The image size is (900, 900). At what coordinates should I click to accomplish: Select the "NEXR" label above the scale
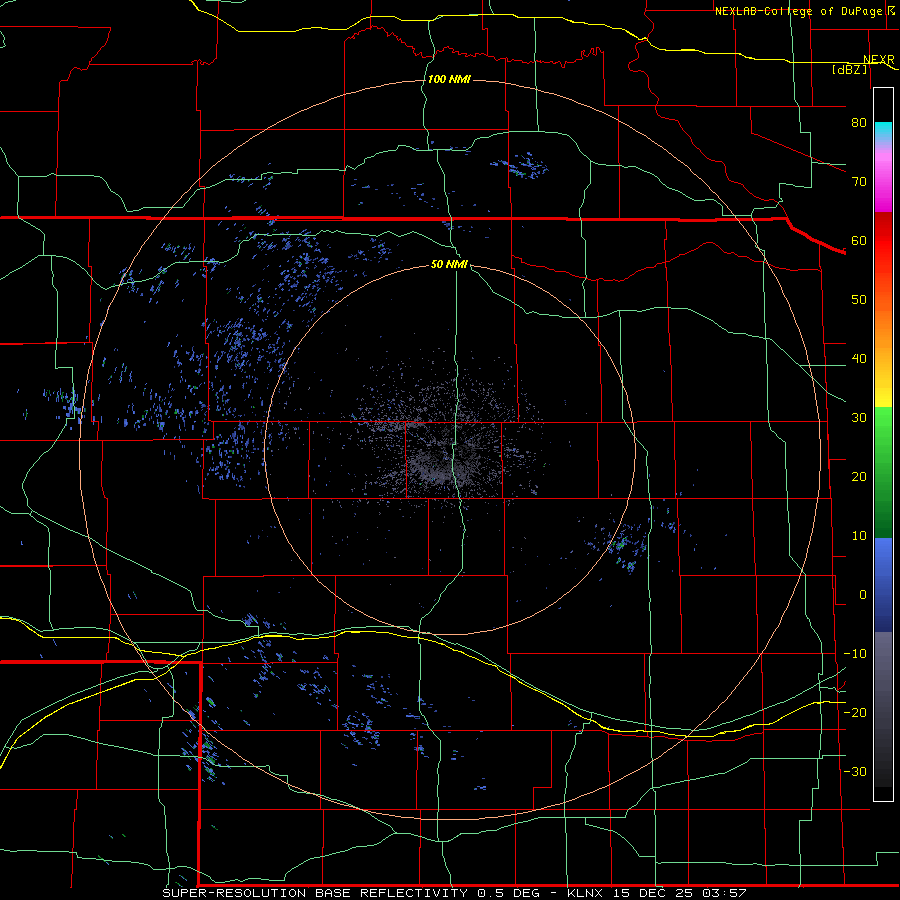(x=879, y=60)
